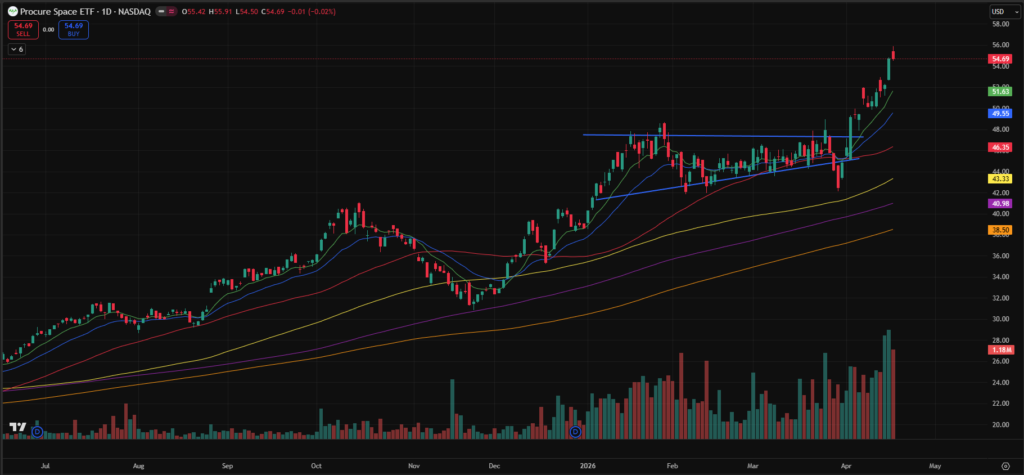Open the USD currency dropdown

pyautogui.click(x=1000, y=11)
